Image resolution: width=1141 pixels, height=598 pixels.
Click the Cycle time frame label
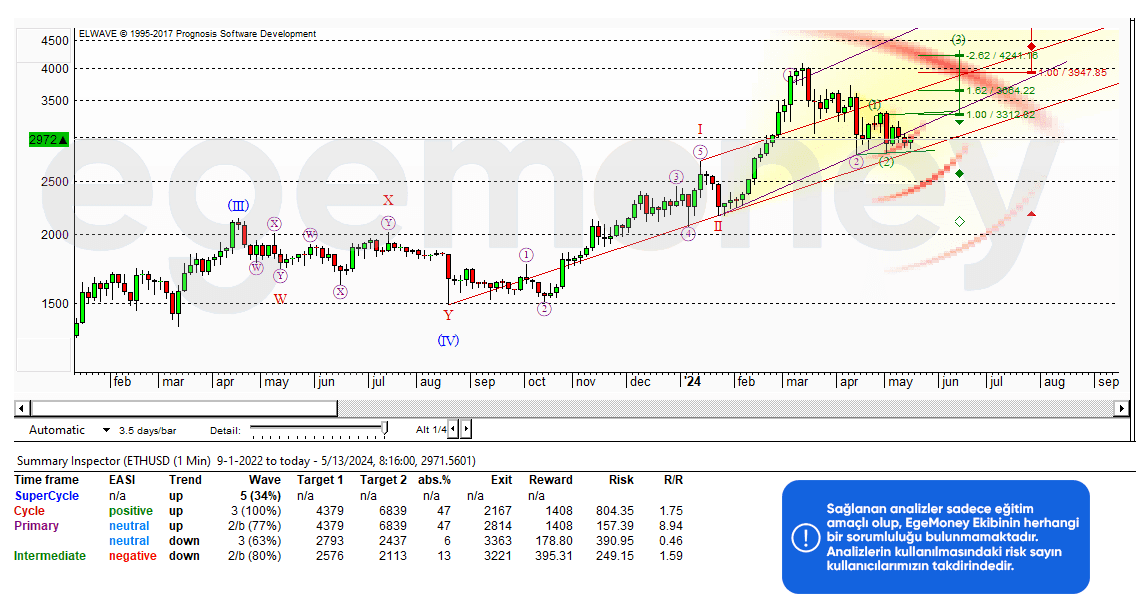[29, 510]
